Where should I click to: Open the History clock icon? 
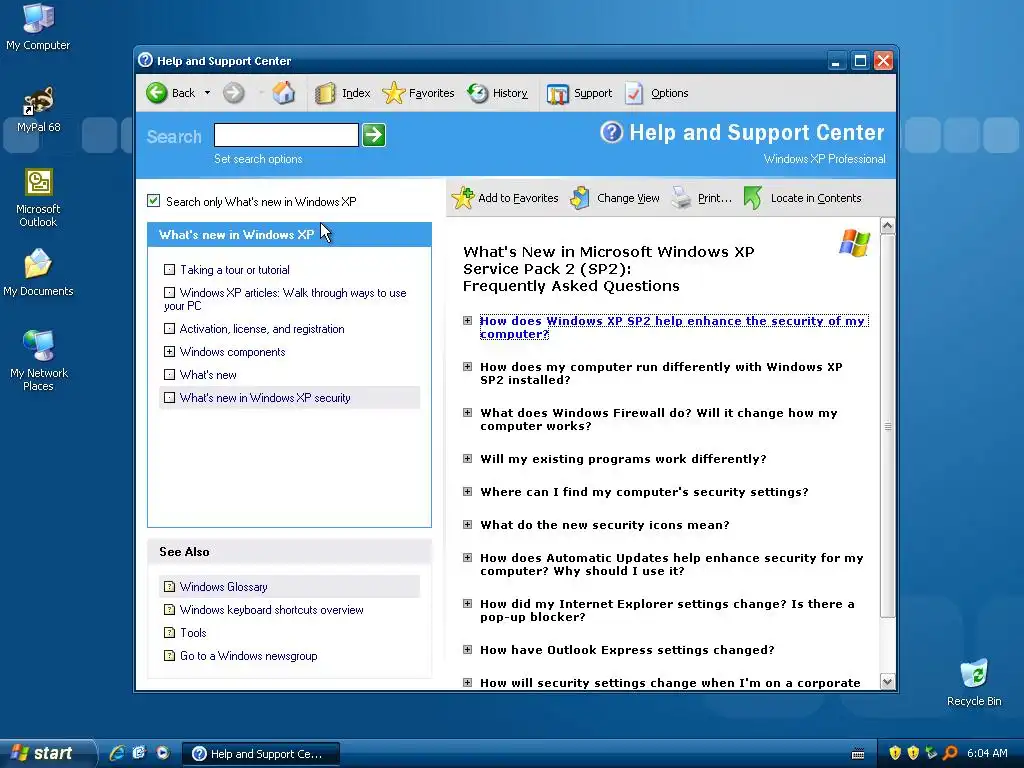click(x=477, y=93)
